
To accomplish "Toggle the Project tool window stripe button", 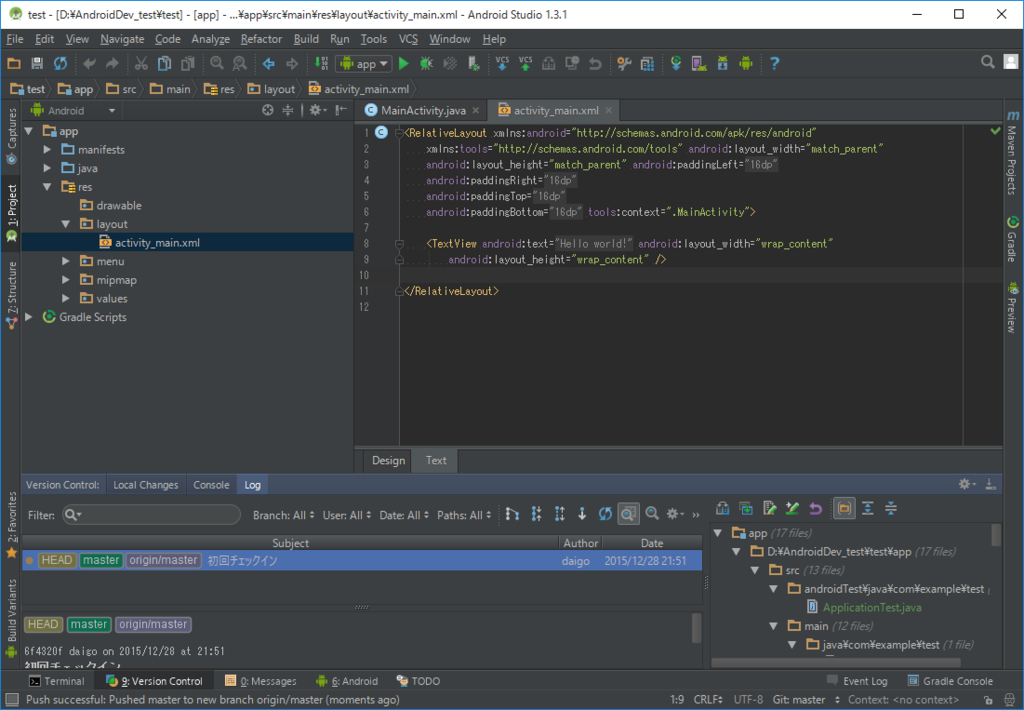I will [11, 213].
